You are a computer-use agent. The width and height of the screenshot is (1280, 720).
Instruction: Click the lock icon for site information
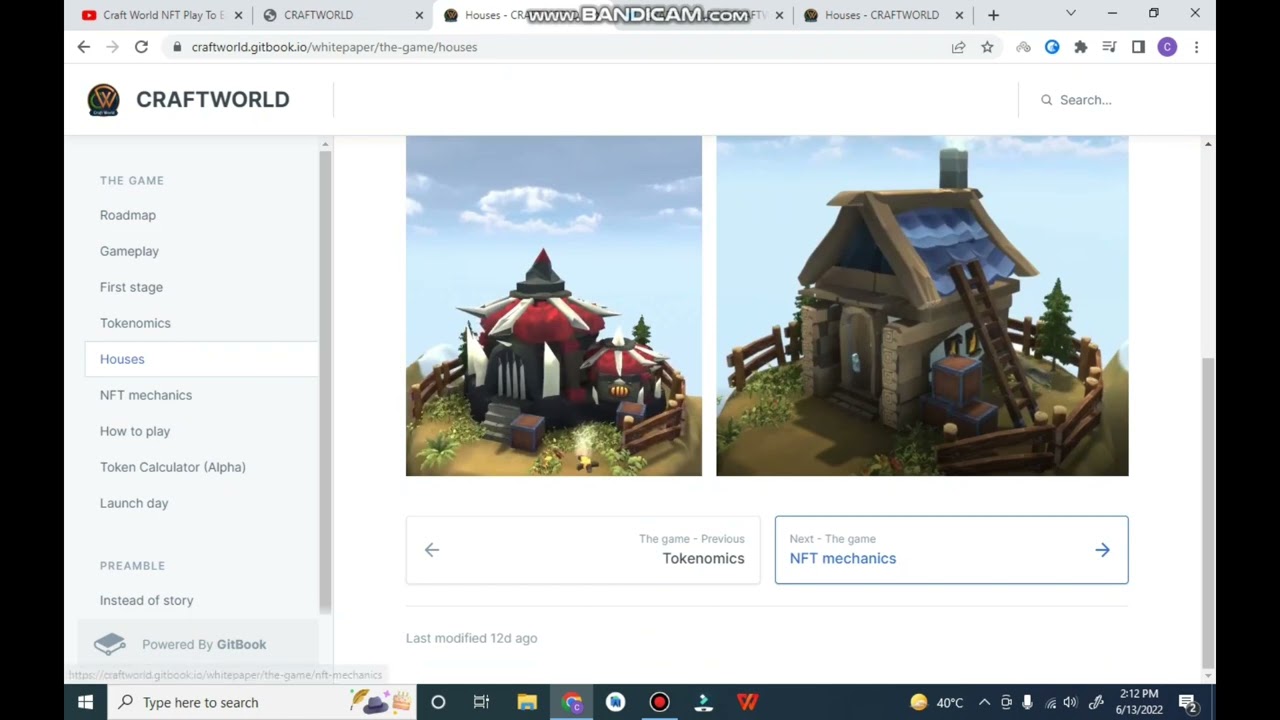(177, 47)
